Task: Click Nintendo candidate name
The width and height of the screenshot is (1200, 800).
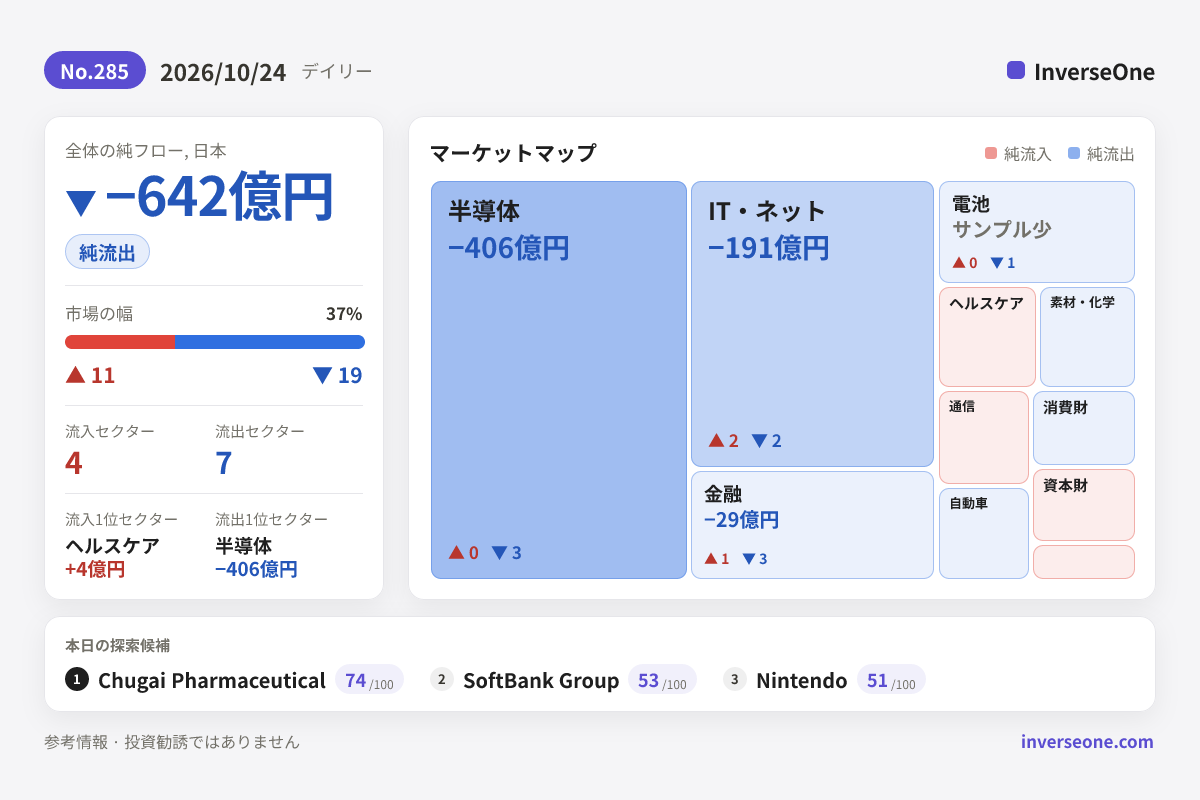Action: click(x=802, y=681)
